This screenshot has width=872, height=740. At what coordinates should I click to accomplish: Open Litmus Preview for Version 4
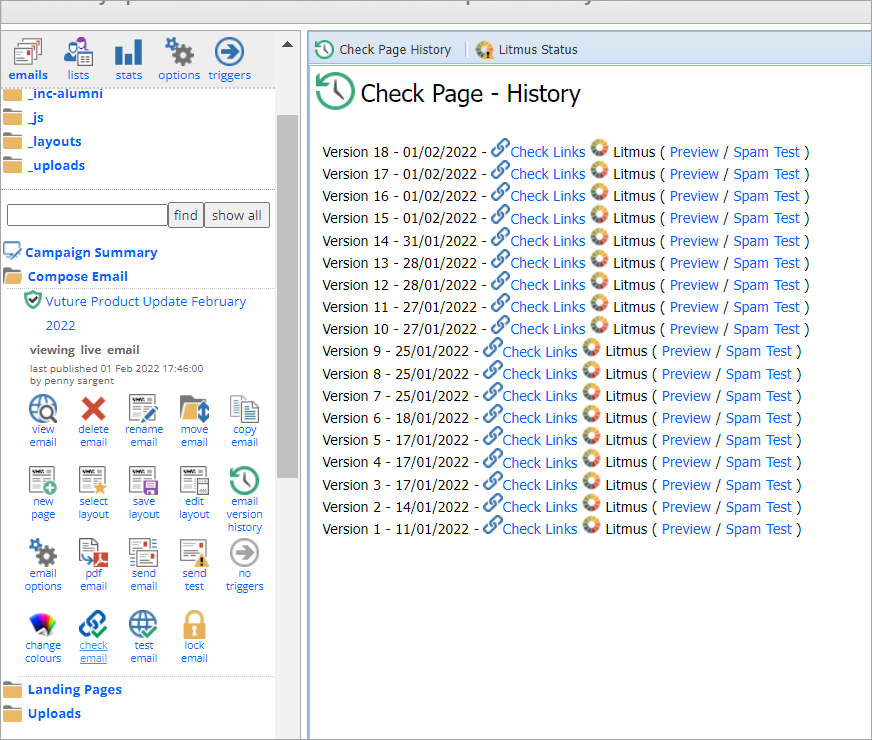[686, 463]
